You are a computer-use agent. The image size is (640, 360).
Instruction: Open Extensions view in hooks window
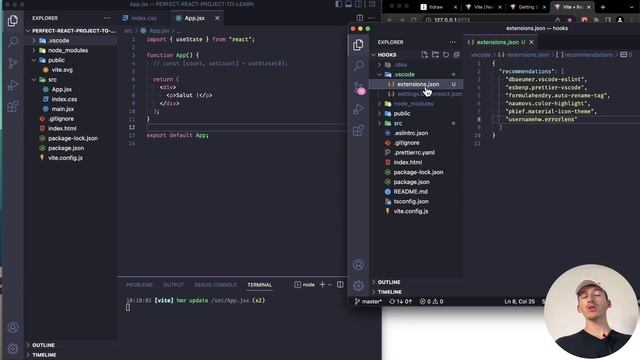tap(358, 131)
